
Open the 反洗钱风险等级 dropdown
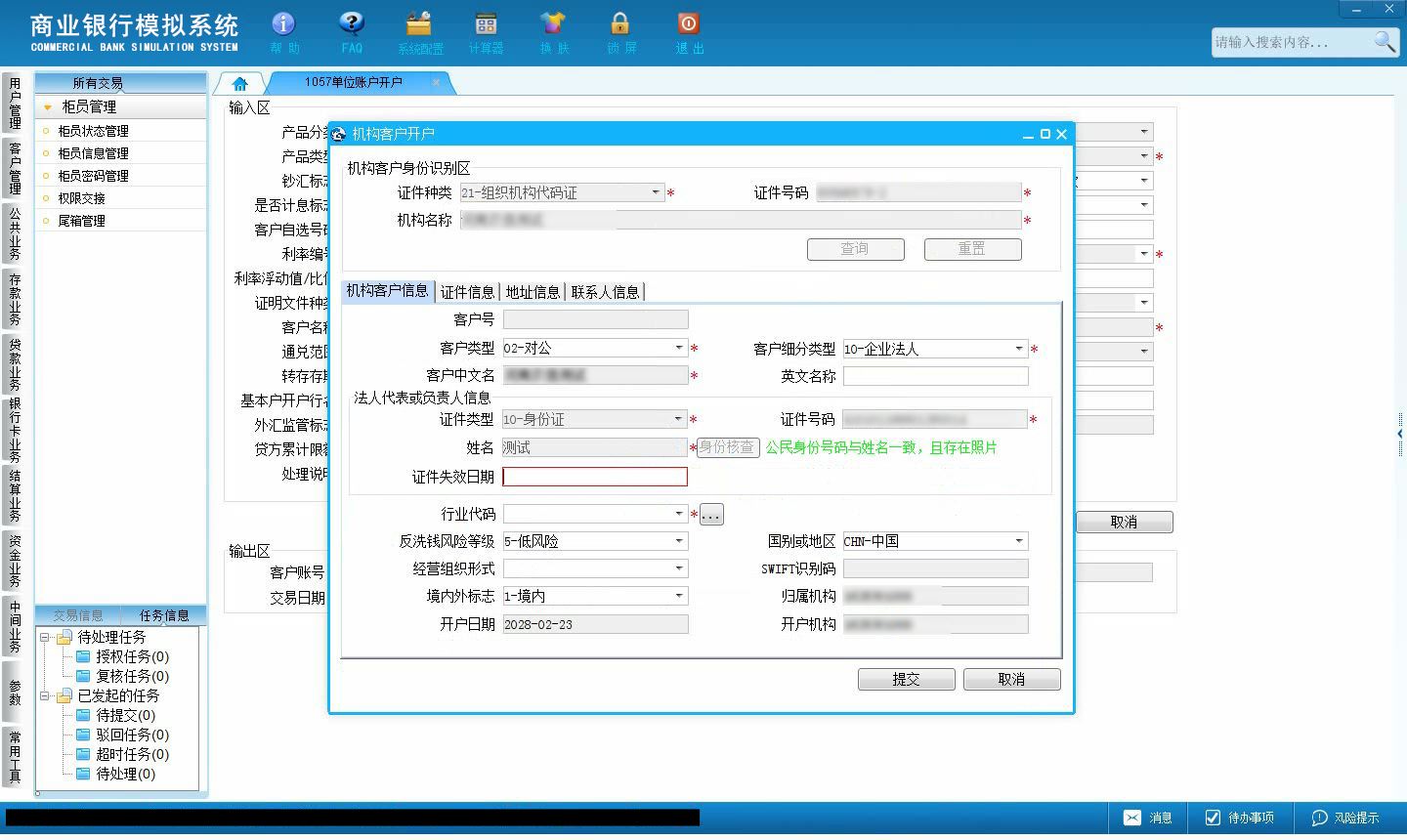tap(679, 541)
